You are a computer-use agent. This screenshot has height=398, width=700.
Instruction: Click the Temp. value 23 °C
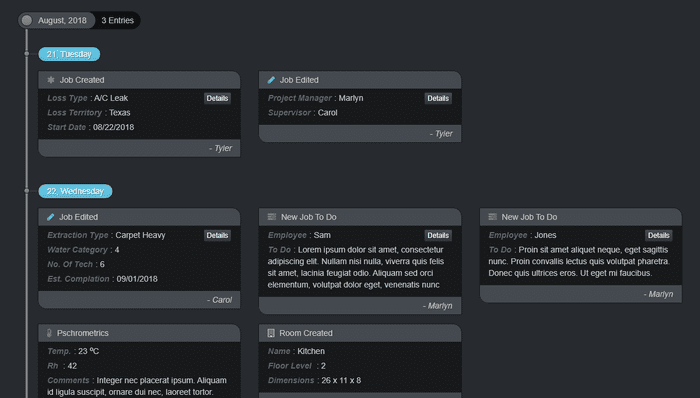[x=88, y=351]
